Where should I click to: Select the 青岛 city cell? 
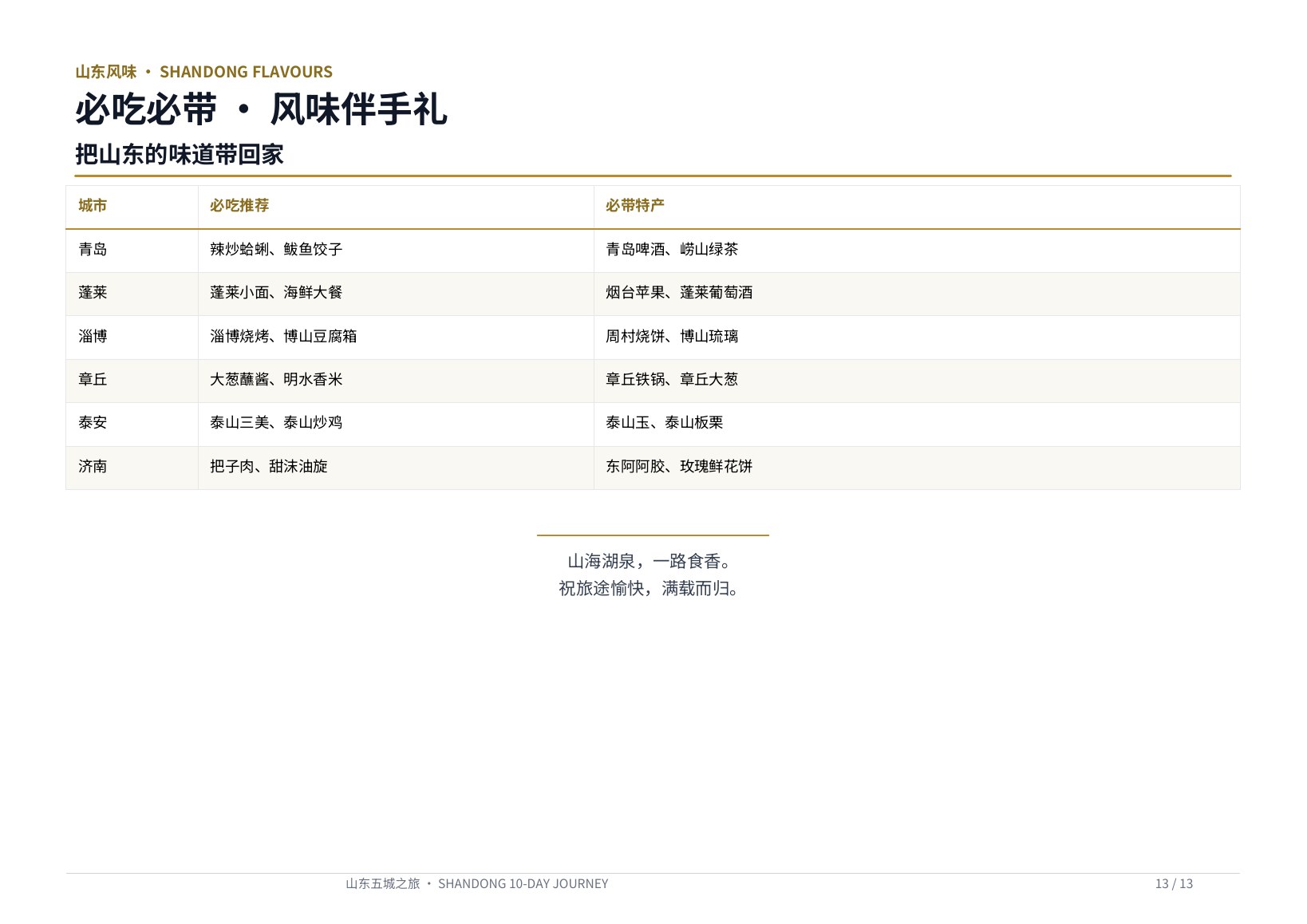tap(132, 250)
